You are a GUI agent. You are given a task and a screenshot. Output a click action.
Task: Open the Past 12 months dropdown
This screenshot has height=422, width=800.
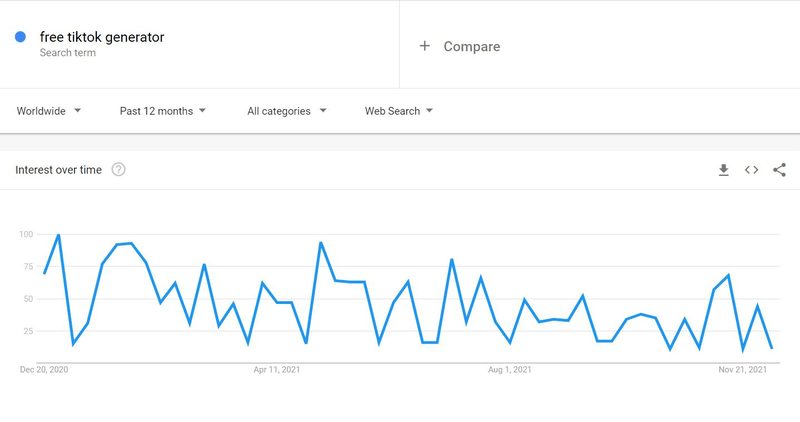163,111
